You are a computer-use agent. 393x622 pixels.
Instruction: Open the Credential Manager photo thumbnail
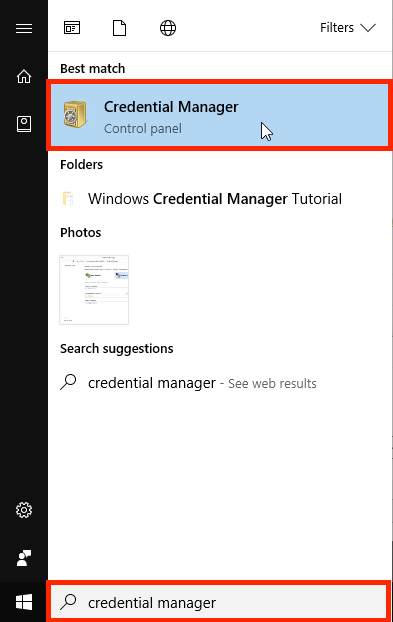[x=94, y=290]
